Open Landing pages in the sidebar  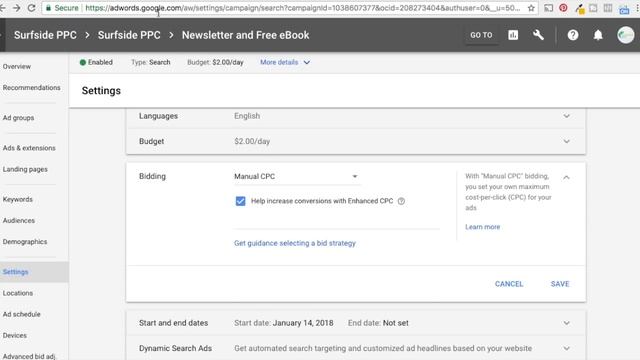pyautogui.click(x=25, y=169)
